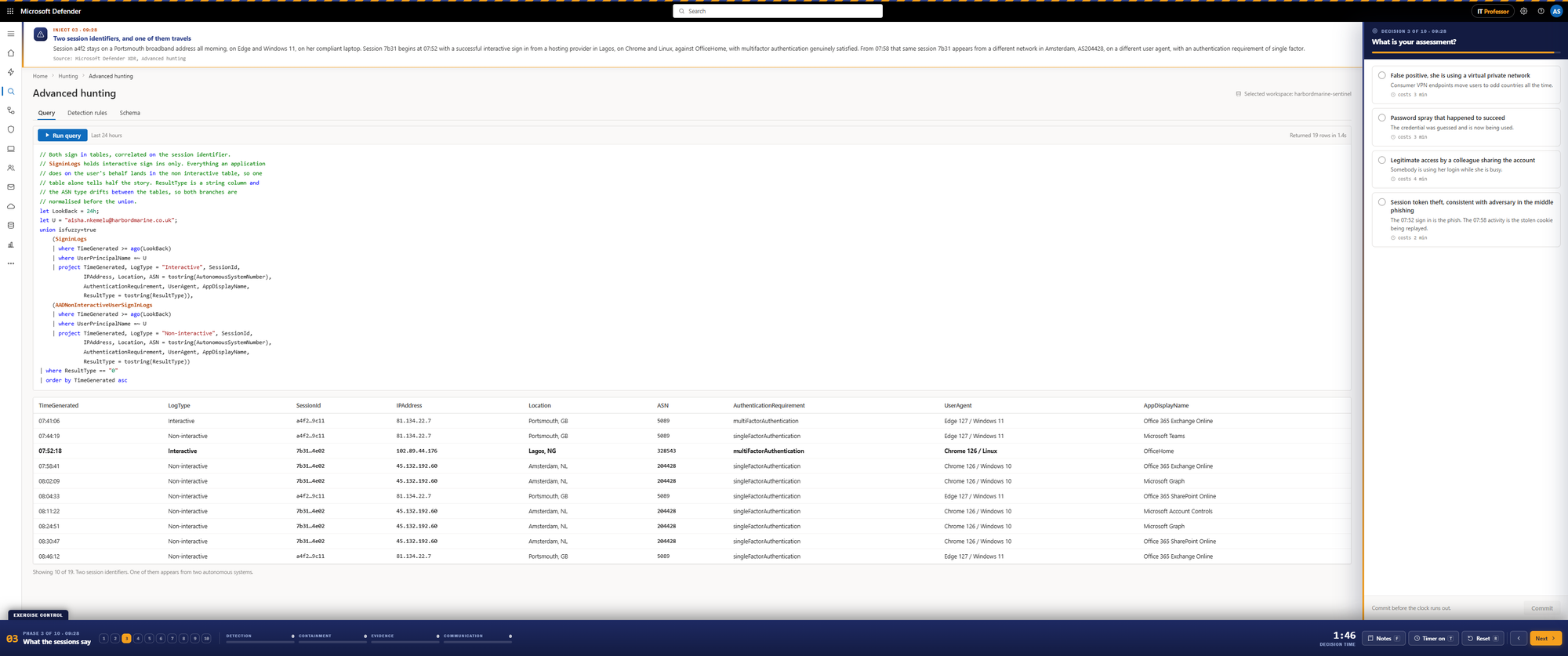1568x656 pixels.
Task: Switch to the Schema tab
Action: 130,113
